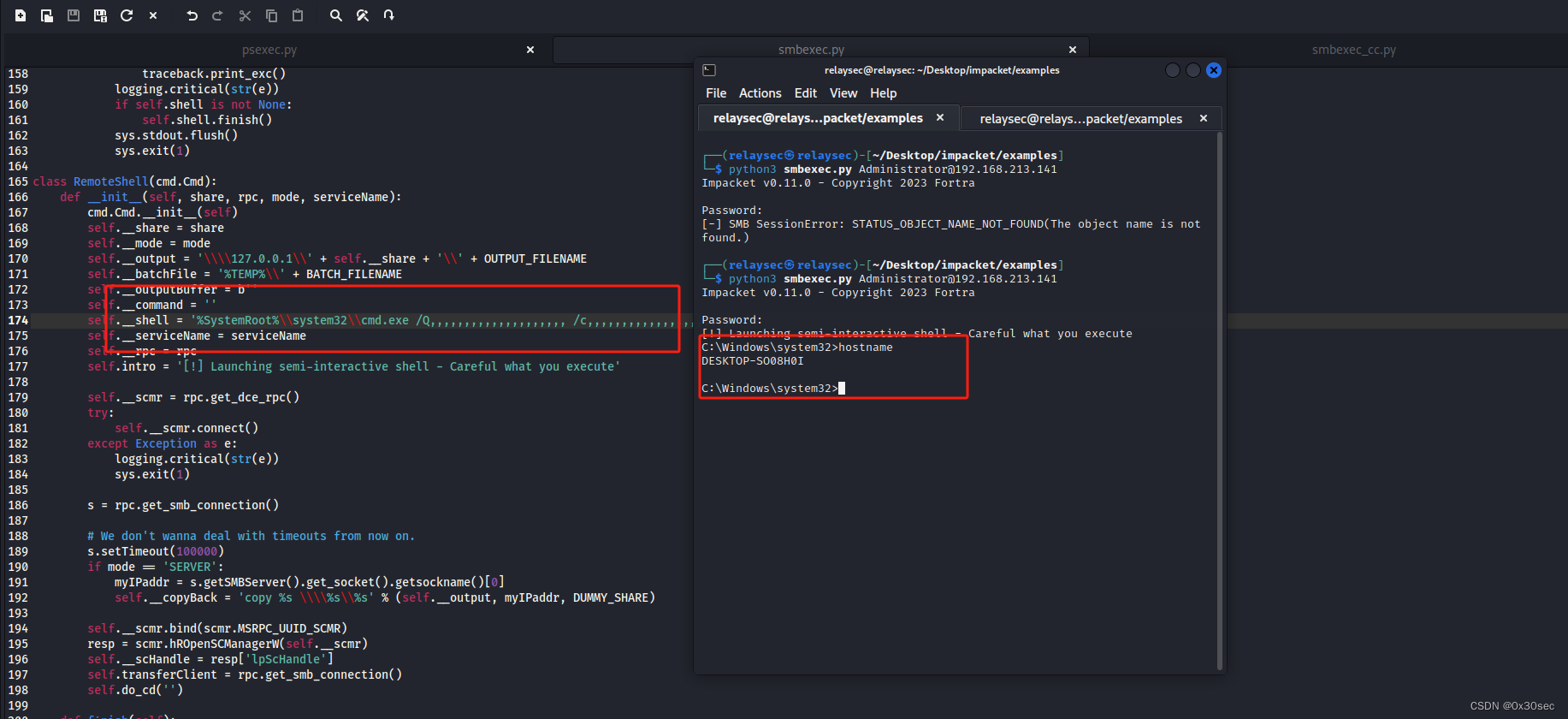Image resolution: width=1568 pixels, height=719 pixels.
Task: Click the terminal window icon in title bar
Action: pyautogui.click(x=709, y=70)
